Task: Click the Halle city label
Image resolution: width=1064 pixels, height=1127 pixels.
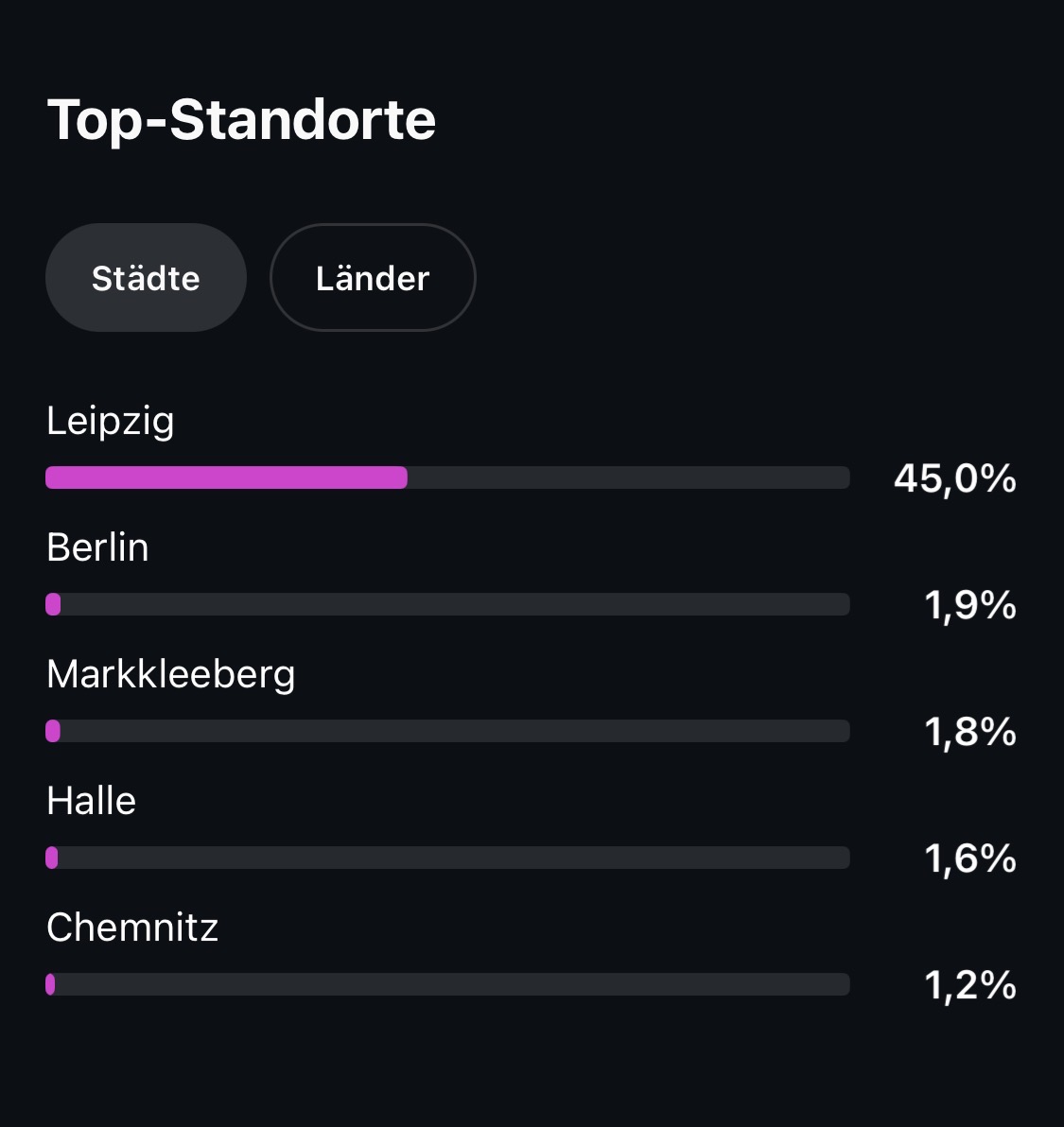Action: 92,801
